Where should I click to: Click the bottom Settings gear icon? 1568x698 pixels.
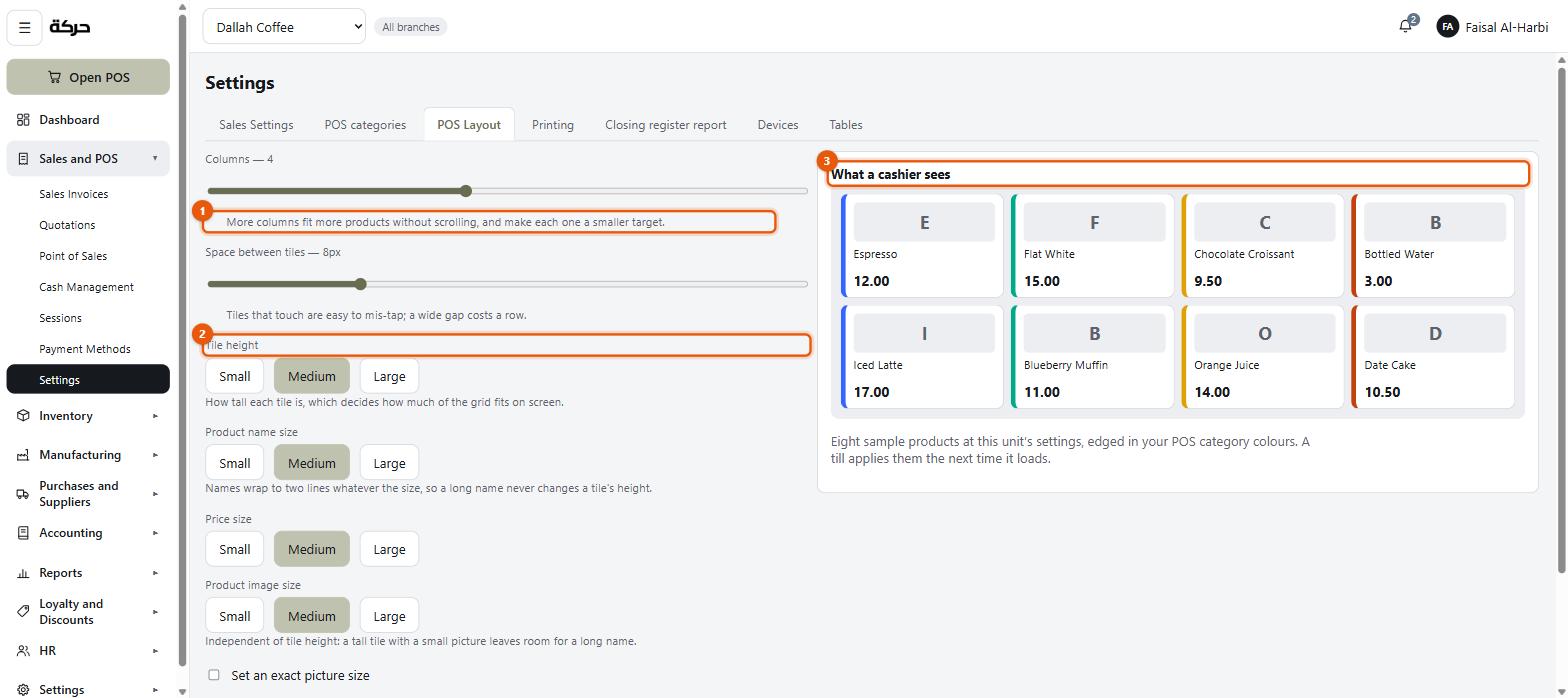point(23,690)
